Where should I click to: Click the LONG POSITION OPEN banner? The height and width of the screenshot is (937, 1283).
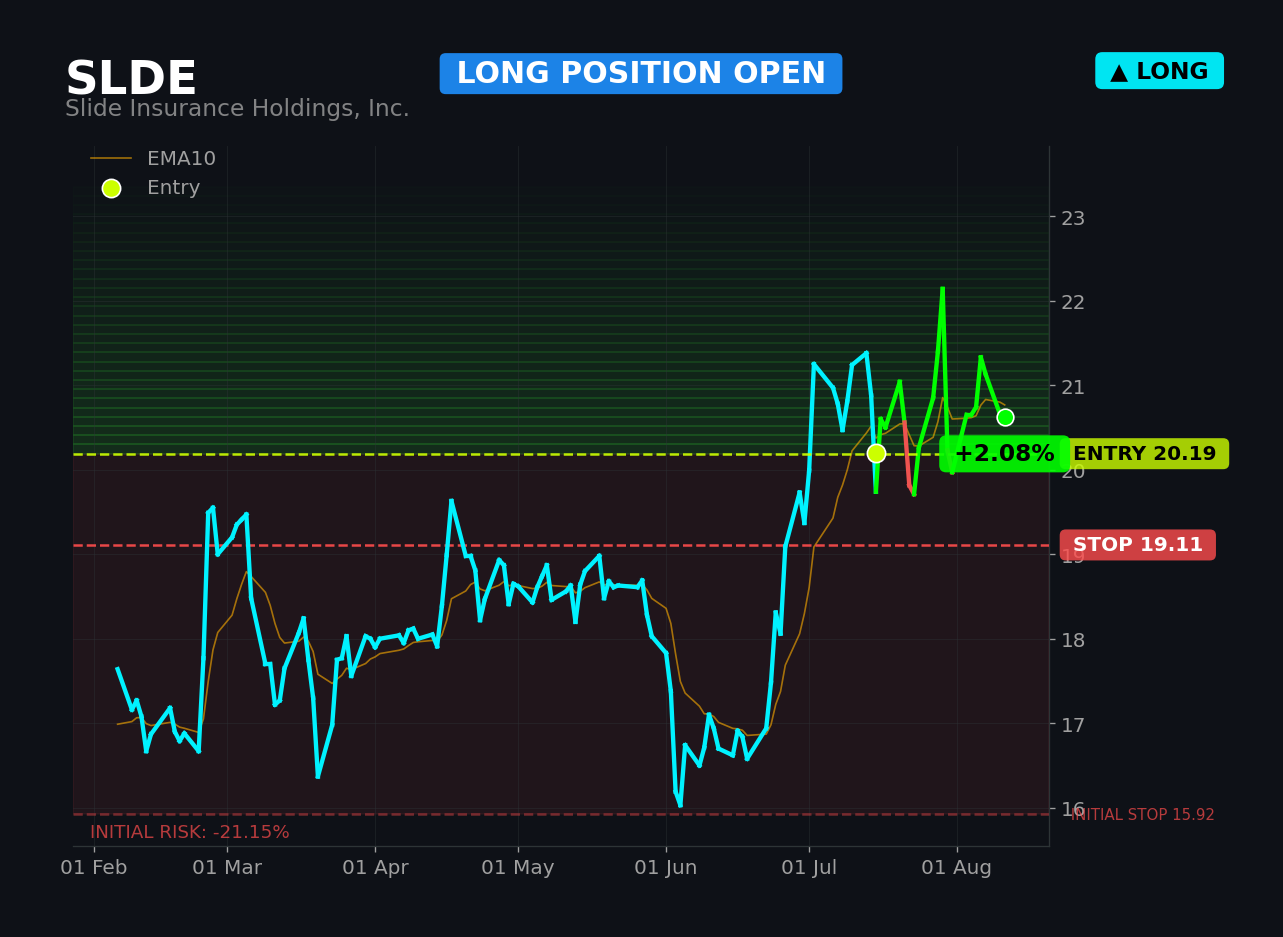click(x=641, y=74)
